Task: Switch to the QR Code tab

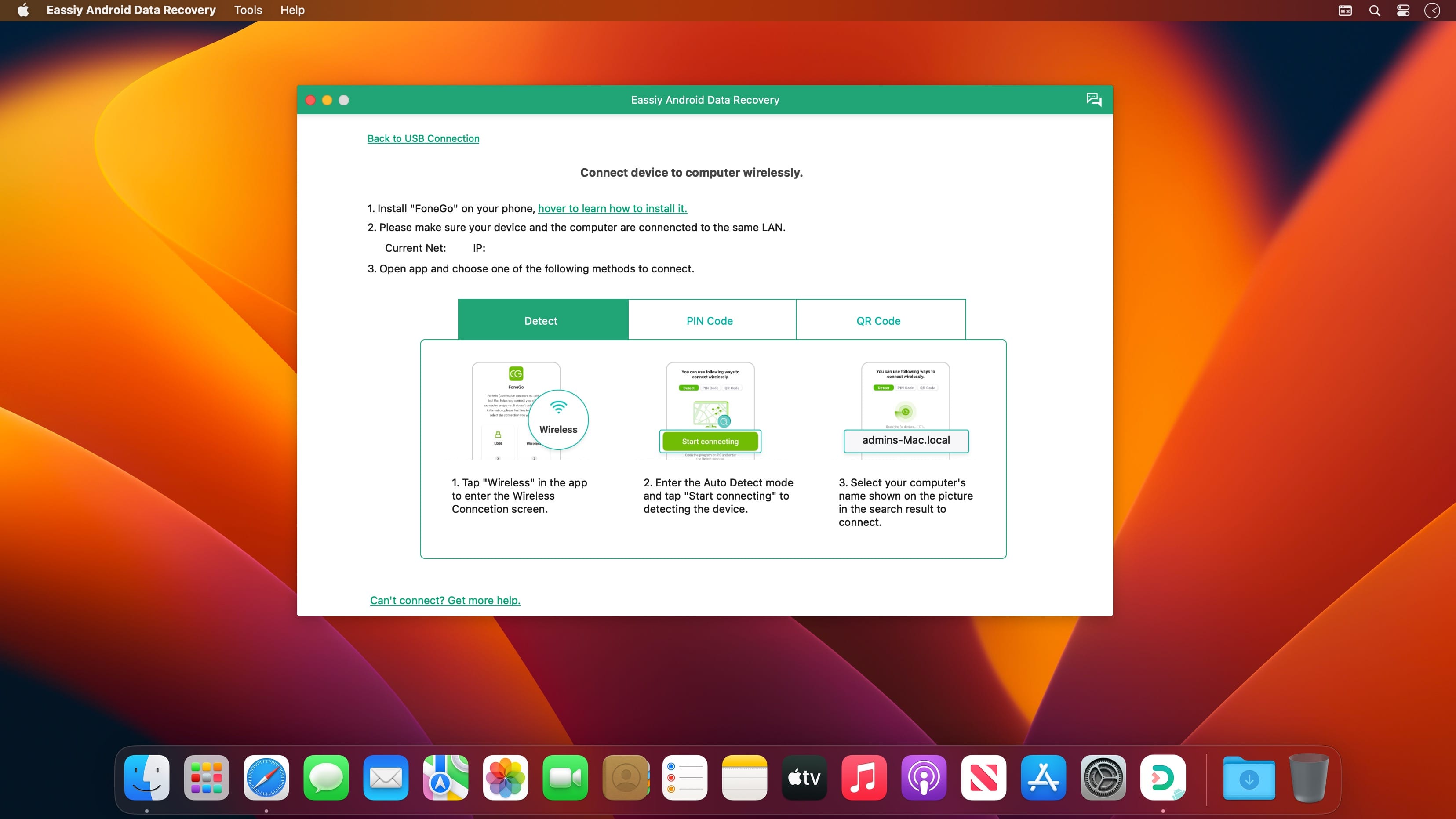Action: click(x=878, y=321)
